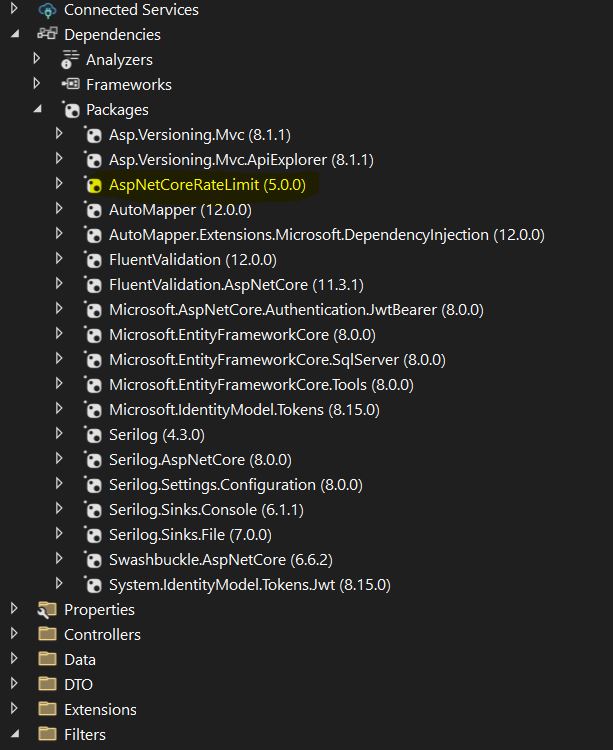Image resolution: width=613 pixels, height=750 pixels.
Task: Collapse the Dependencies tree node
Action: click(x=13, y=35)
